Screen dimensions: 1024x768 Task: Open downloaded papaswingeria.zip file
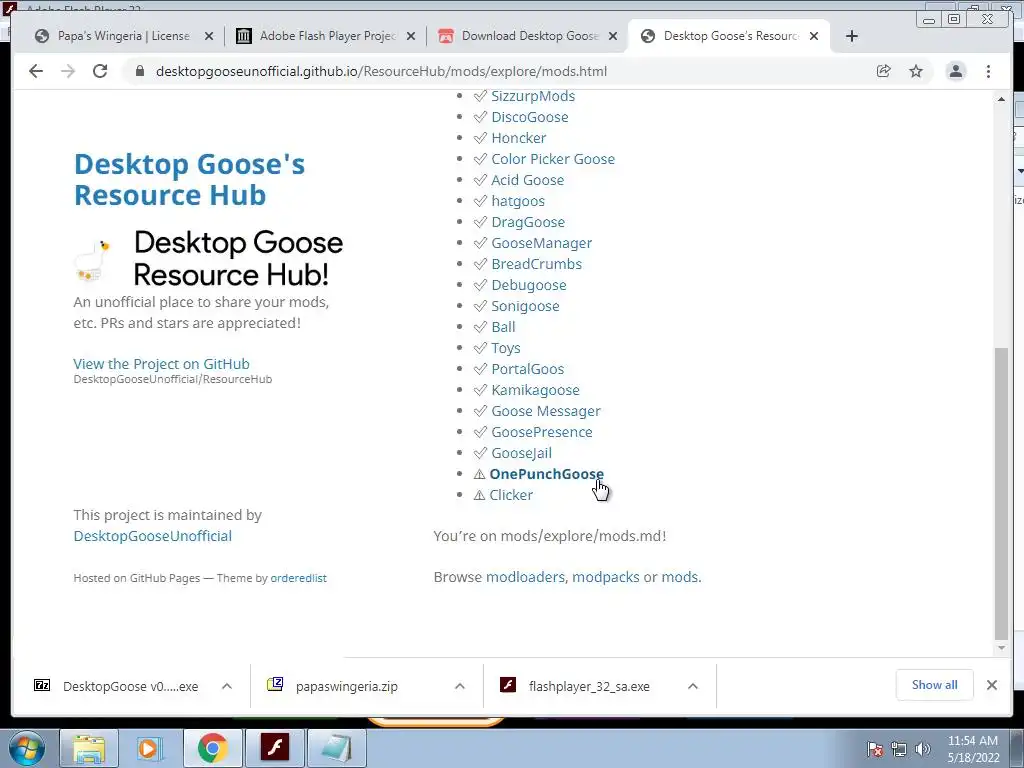[x=346, y=686]
